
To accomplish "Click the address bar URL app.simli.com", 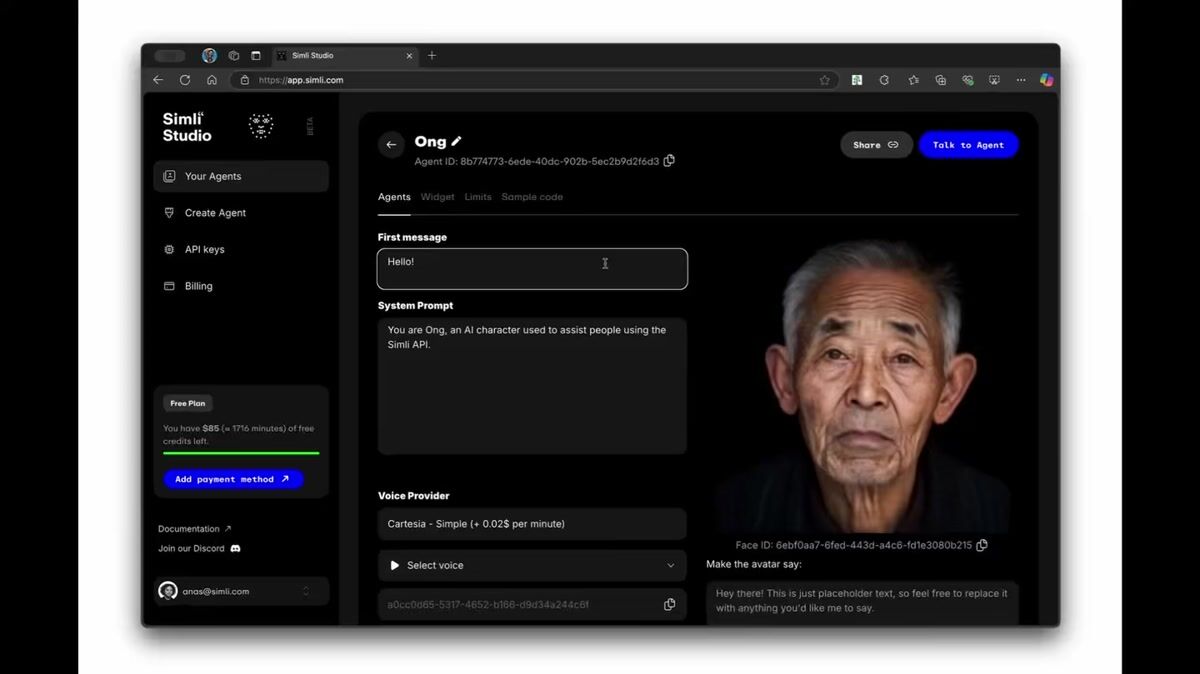I will pyautogui.click(x=301, y=80).
